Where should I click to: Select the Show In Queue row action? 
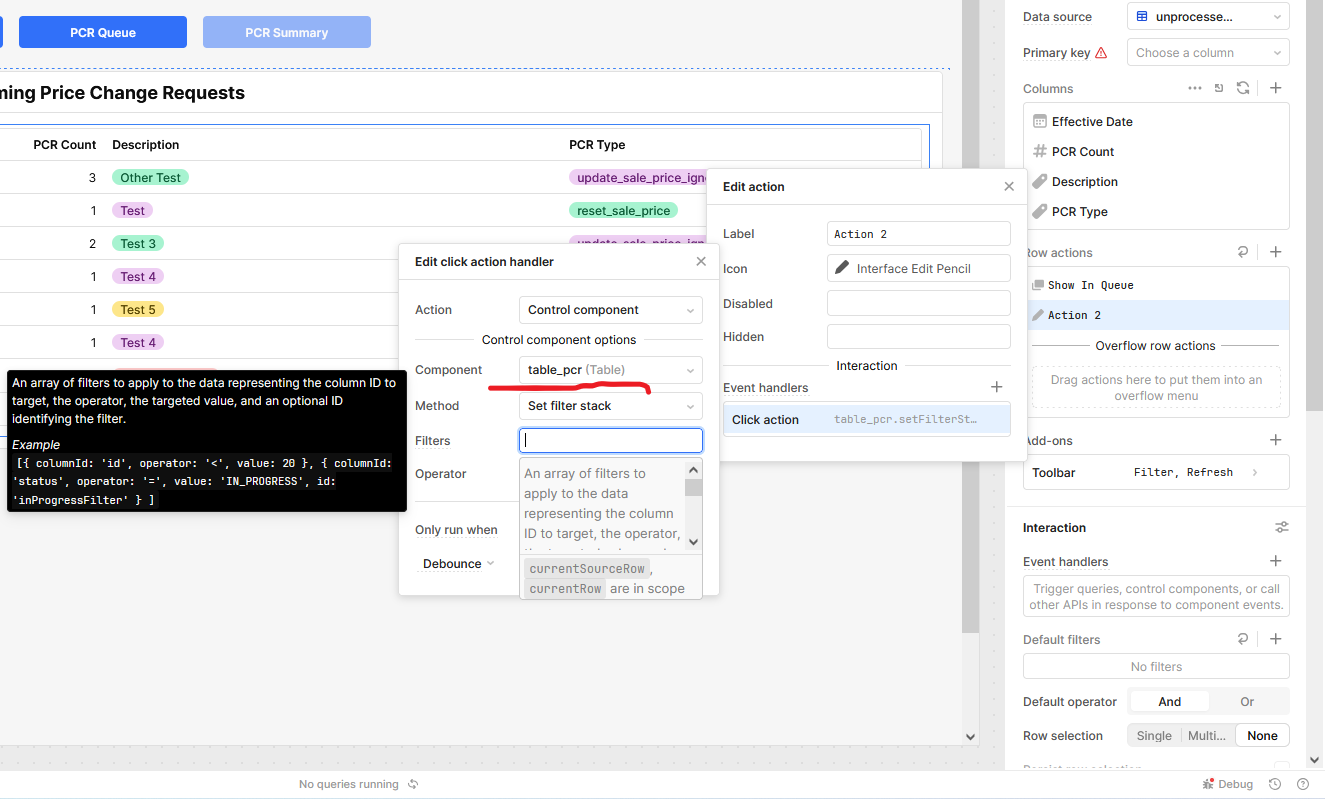pos(1090,285)
